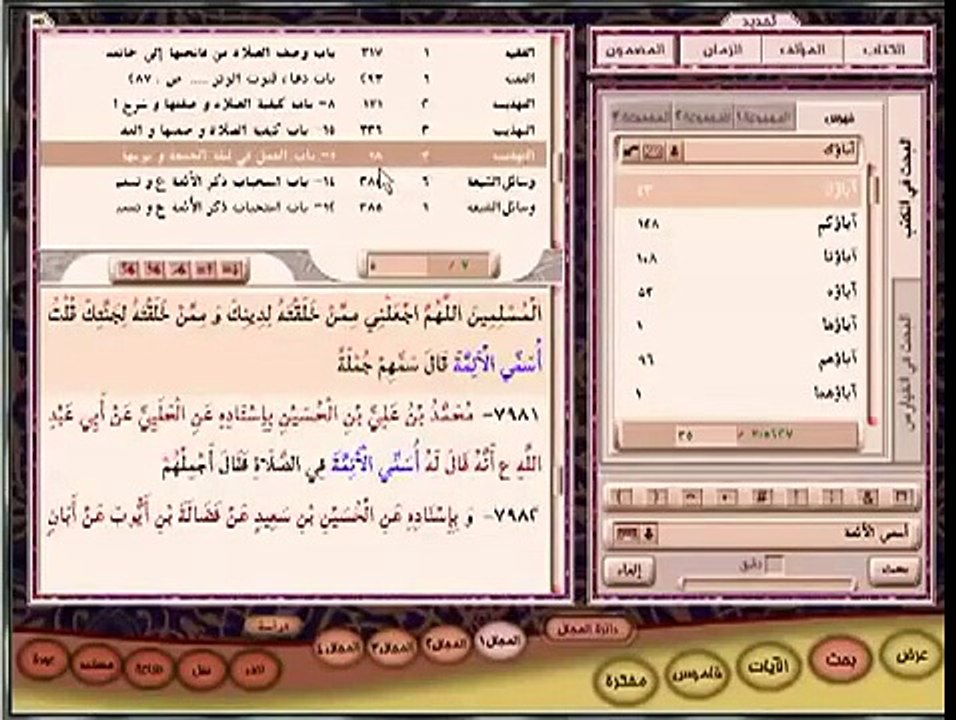Click the ampersand (&) operator icon
Screen dimensions: 956x720
pos(867,497)
